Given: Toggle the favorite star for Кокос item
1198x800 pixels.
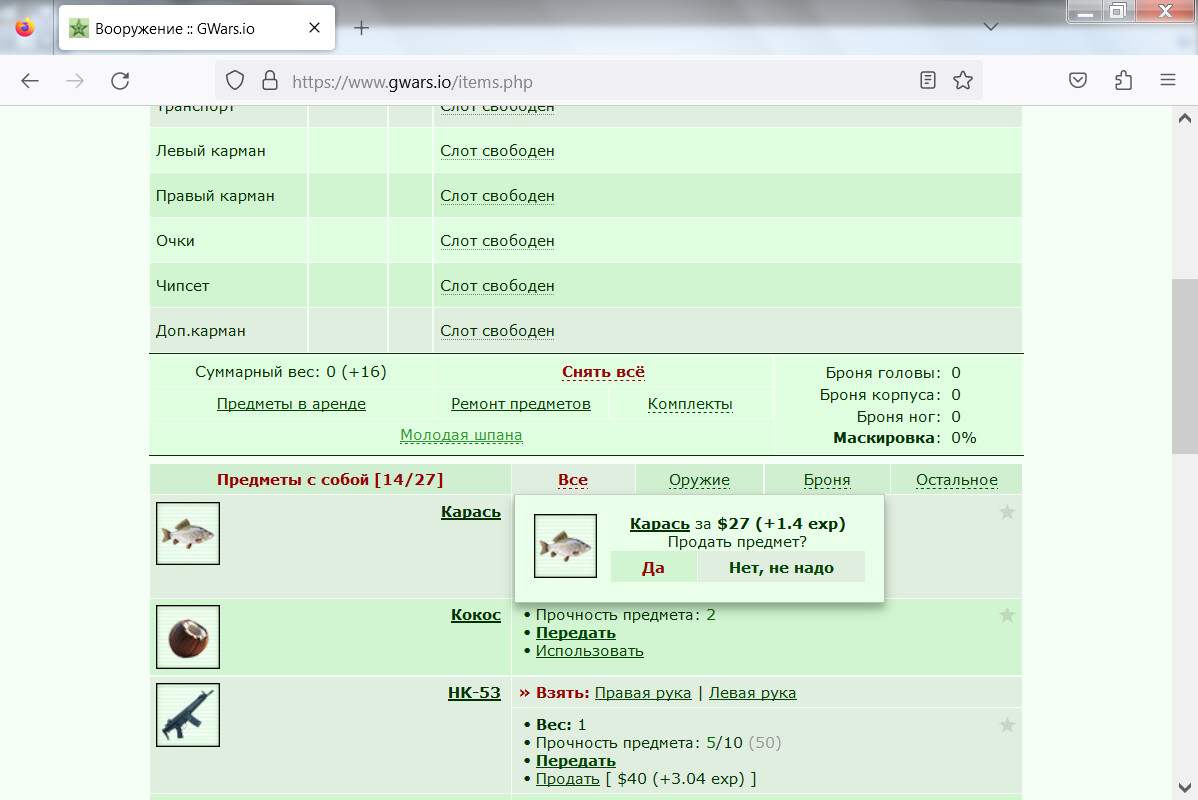Looking at the screenshot, I should (x=1007, y=615).
